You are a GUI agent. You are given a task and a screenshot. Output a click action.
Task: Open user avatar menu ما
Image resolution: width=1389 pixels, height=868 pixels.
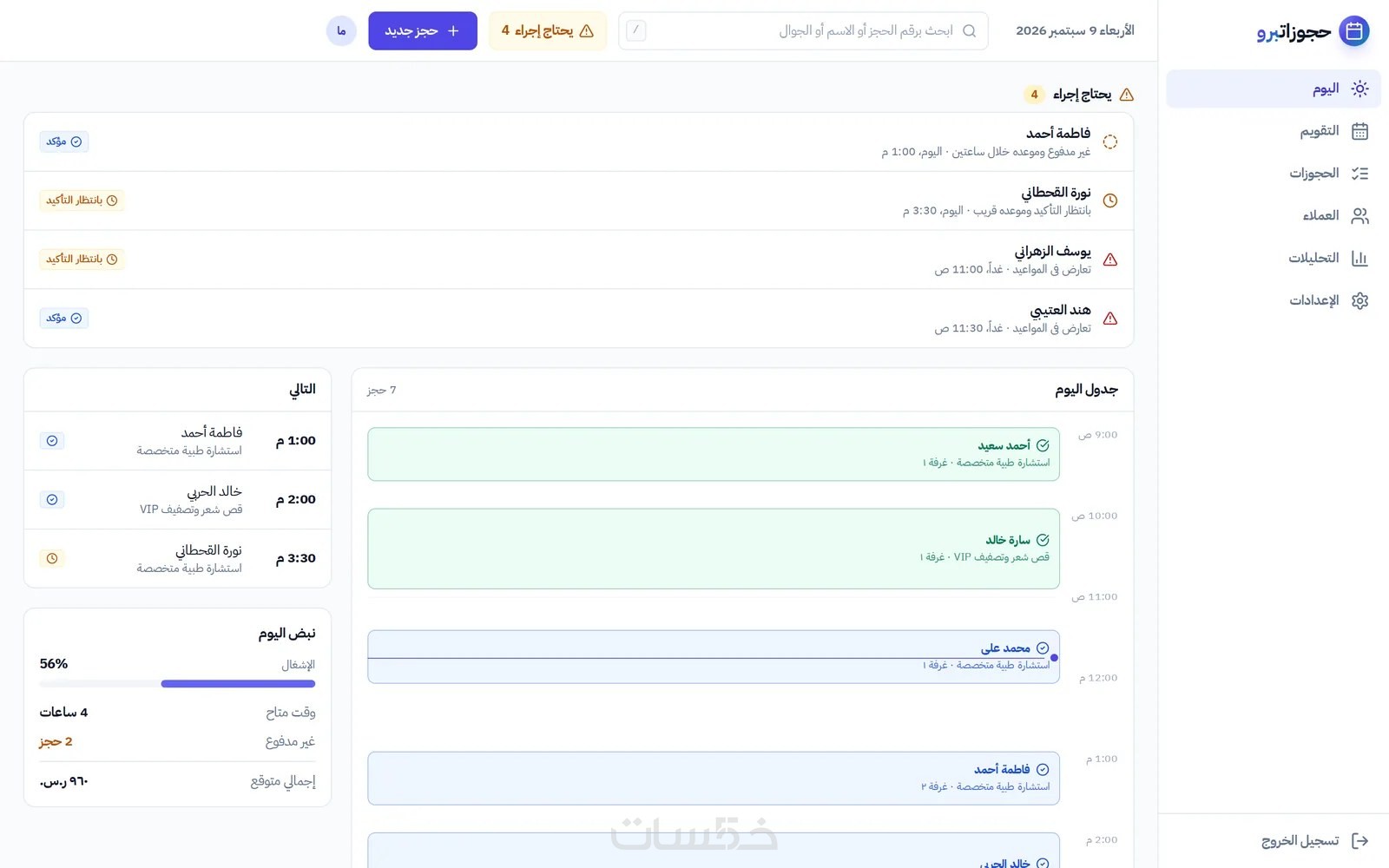[341, 31]
